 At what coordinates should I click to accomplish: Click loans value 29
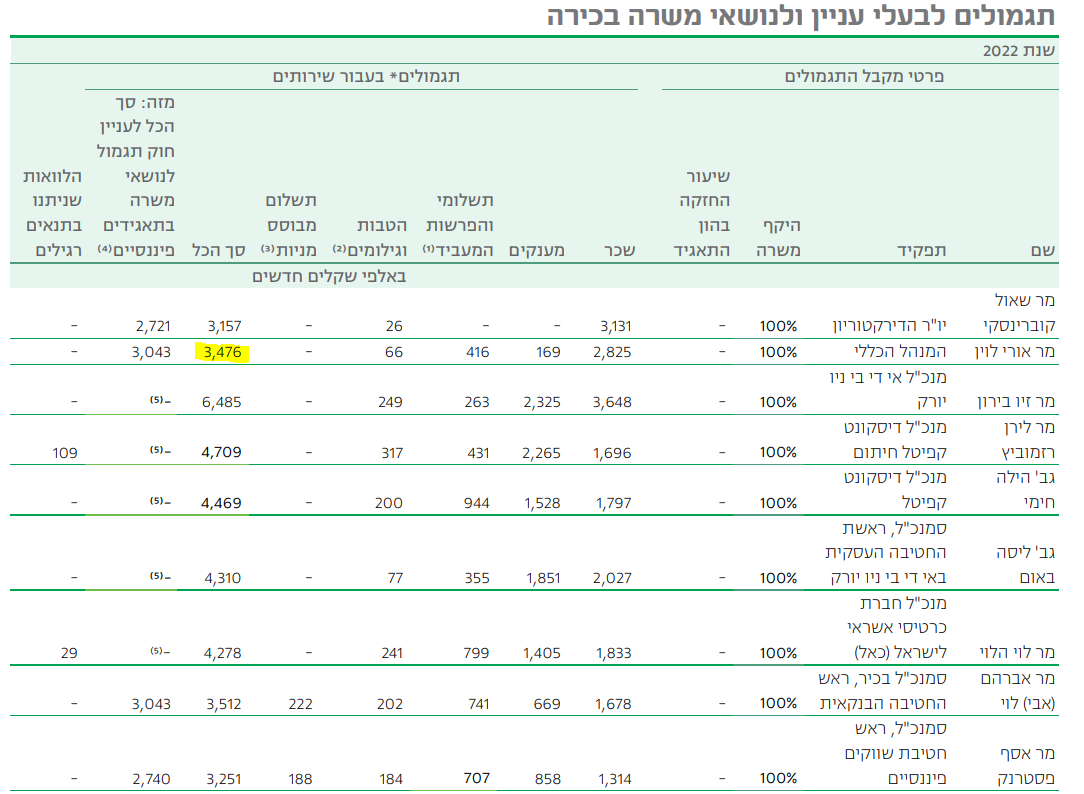69,653
